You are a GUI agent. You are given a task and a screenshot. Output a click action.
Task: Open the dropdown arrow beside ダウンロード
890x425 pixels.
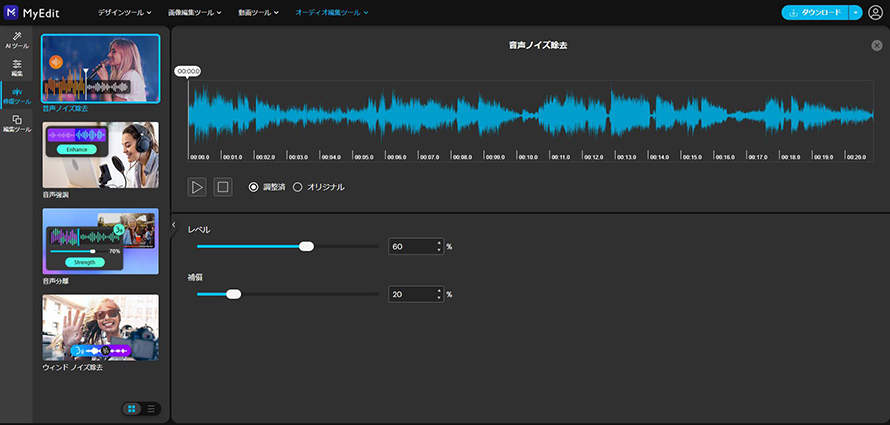click(x=855, y=13)
